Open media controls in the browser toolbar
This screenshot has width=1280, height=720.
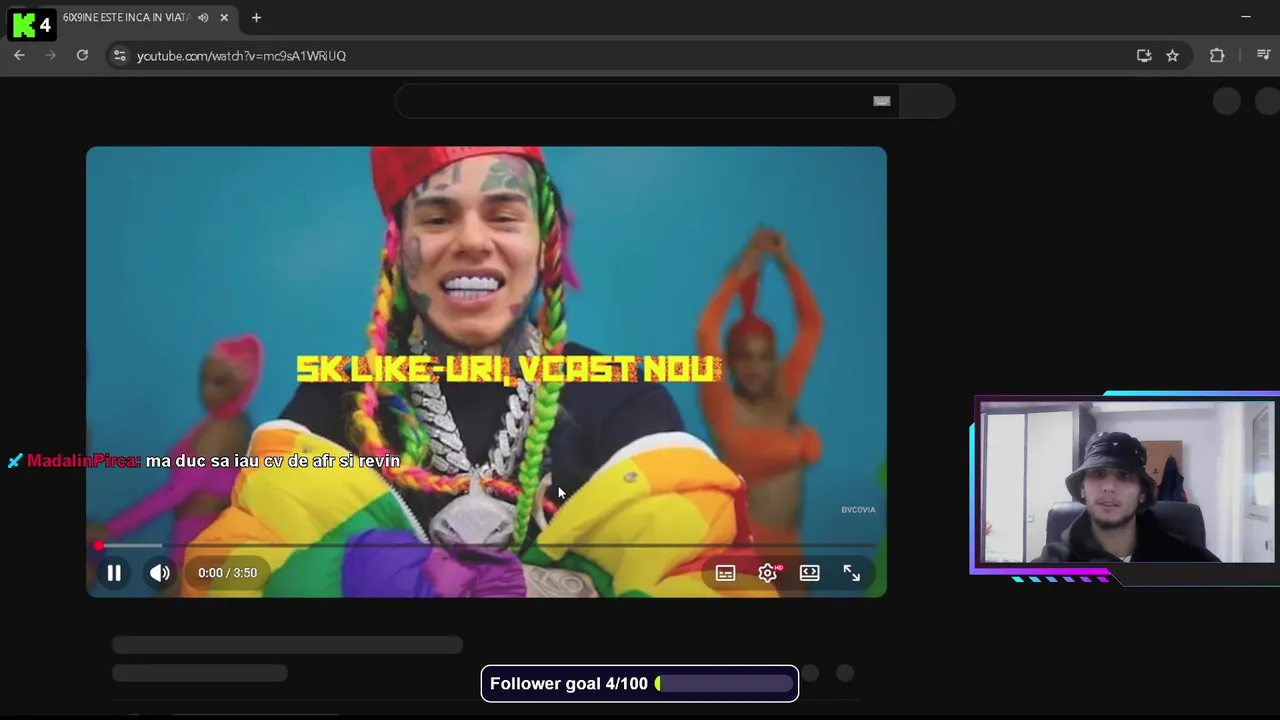coord(1263,55)
